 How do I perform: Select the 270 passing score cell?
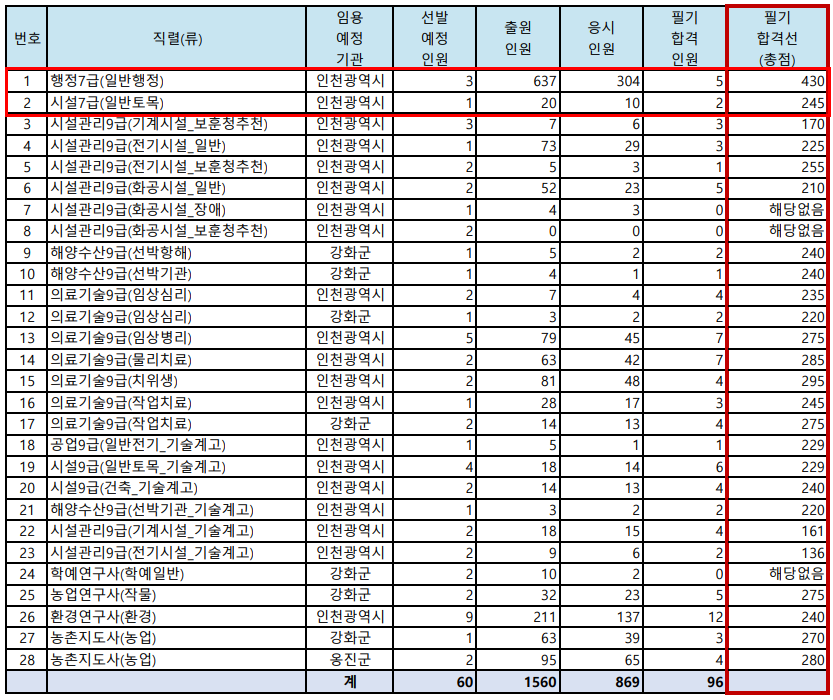pos(777,638)
